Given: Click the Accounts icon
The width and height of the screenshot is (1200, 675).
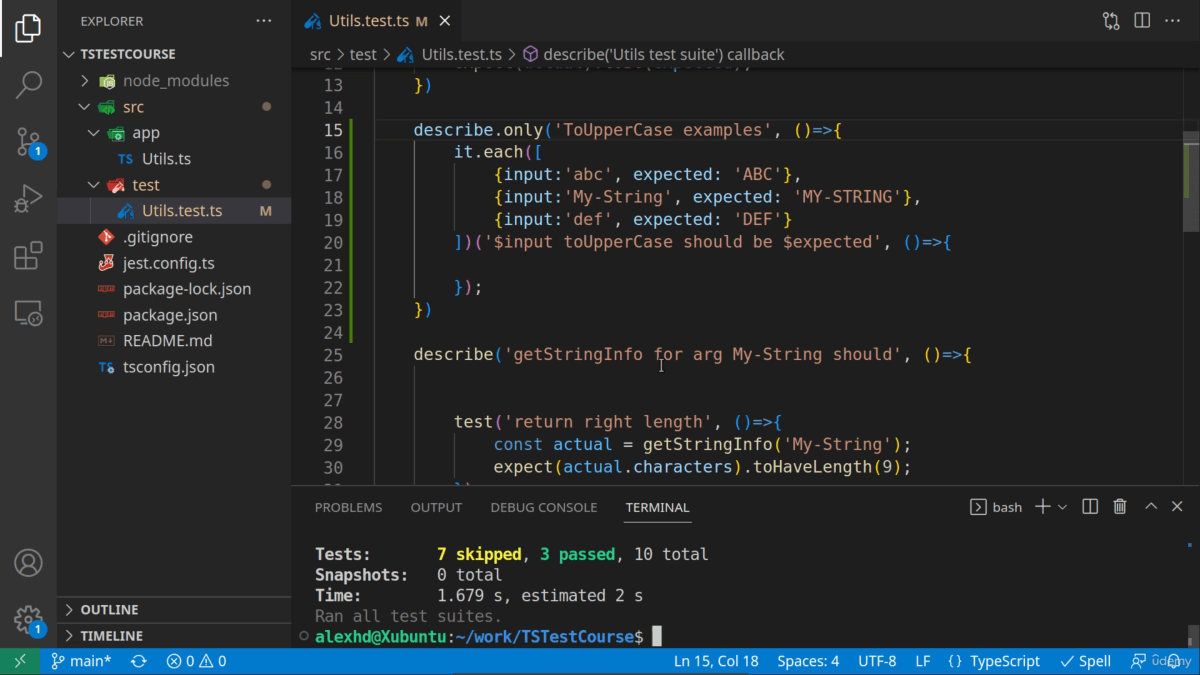Looking at the screenshot, I should [28, 563].
